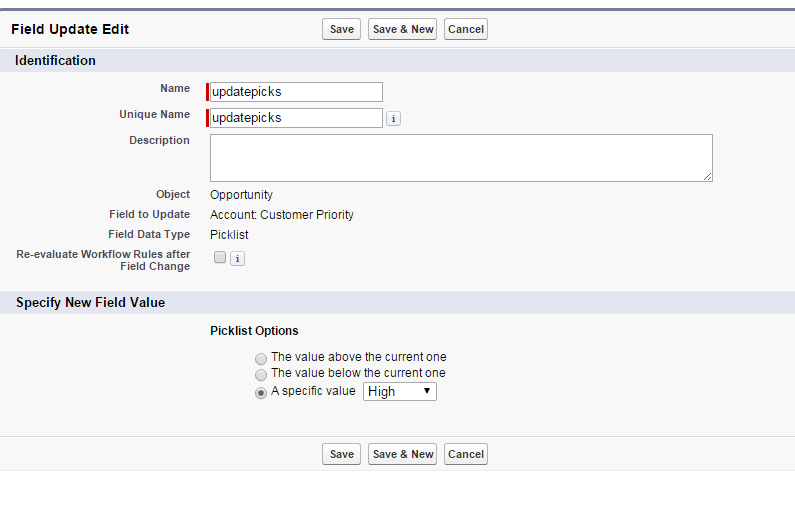Click the Description box resize handle
This screenshot has height=511, width=795.
[x=707, y=176]
